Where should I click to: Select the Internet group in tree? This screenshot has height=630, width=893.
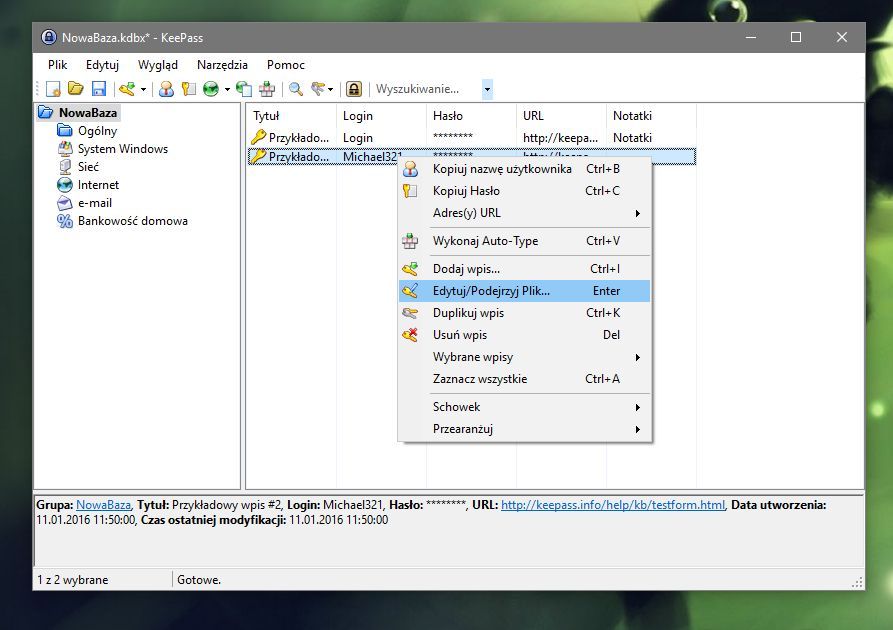point(98,185)
